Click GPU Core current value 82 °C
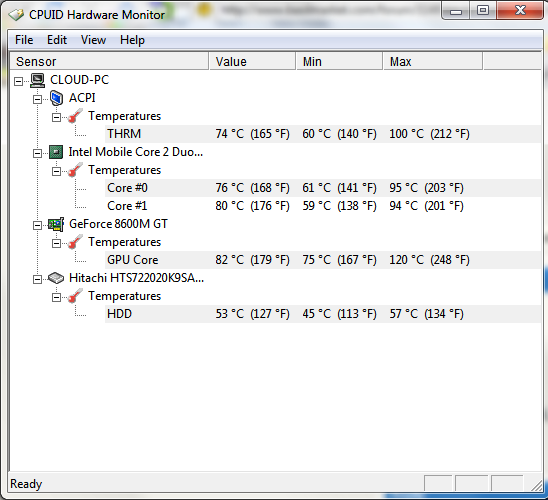548x500 pixels. pyautogui.click(x=252, y=260)
